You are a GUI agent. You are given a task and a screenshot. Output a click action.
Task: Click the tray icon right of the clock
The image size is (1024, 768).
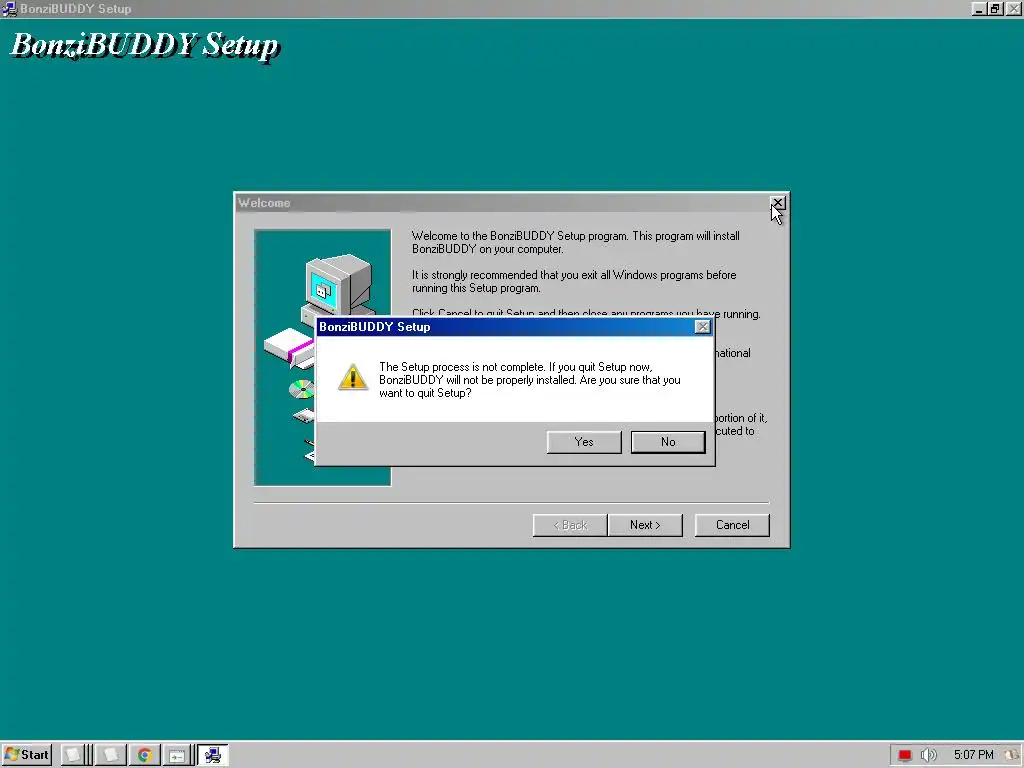pos(1012,755)
